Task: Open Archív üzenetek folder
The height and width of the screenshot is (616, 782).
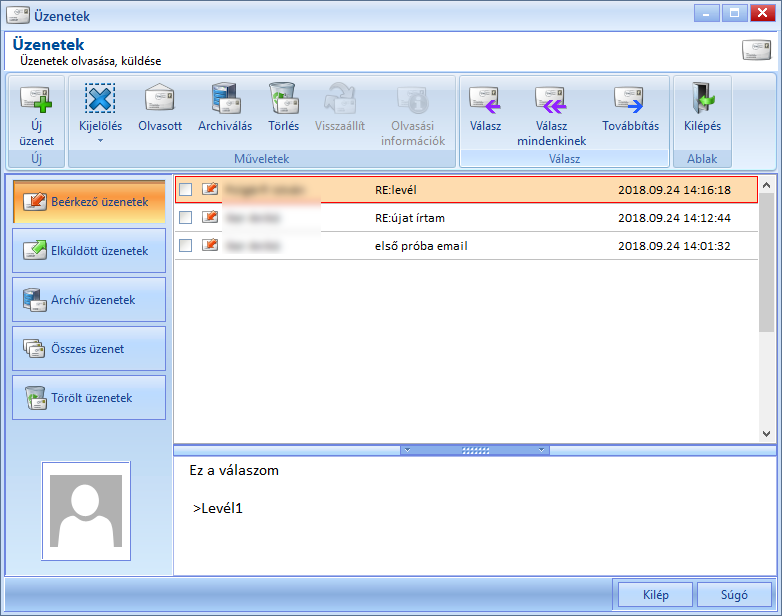Action: click(89, 300)
